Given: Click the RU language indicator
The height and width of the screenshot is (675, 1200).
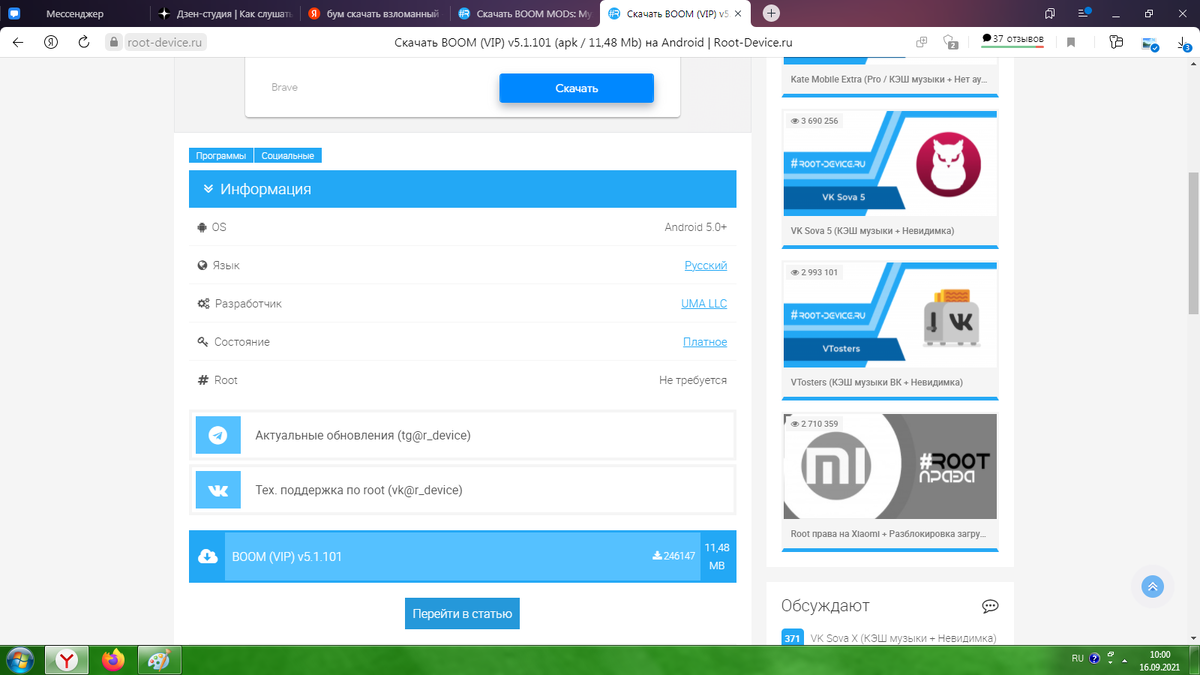Looking at the screenshot, I should pos(1077,659).
